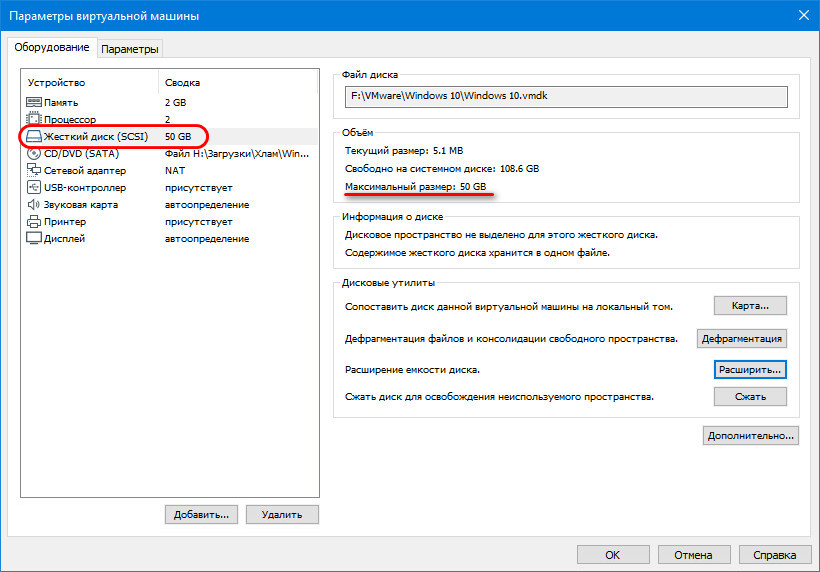
Task: Click the Дисплей monitor icon
Action: tap(34, 238)
